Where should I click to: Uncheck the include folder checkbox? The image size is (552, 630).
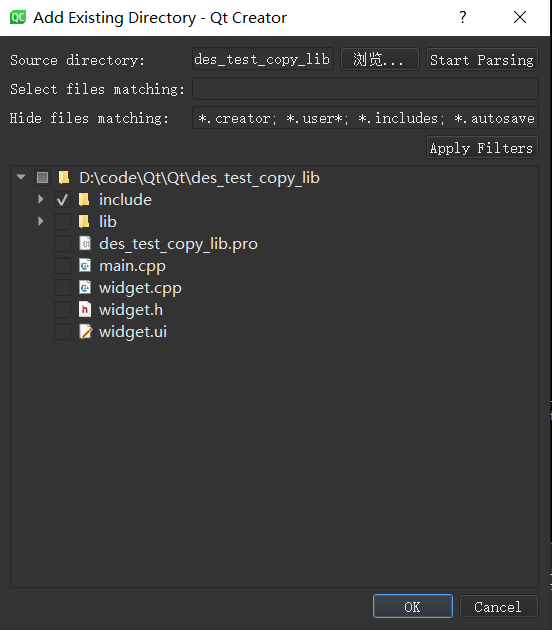[62, 200]
